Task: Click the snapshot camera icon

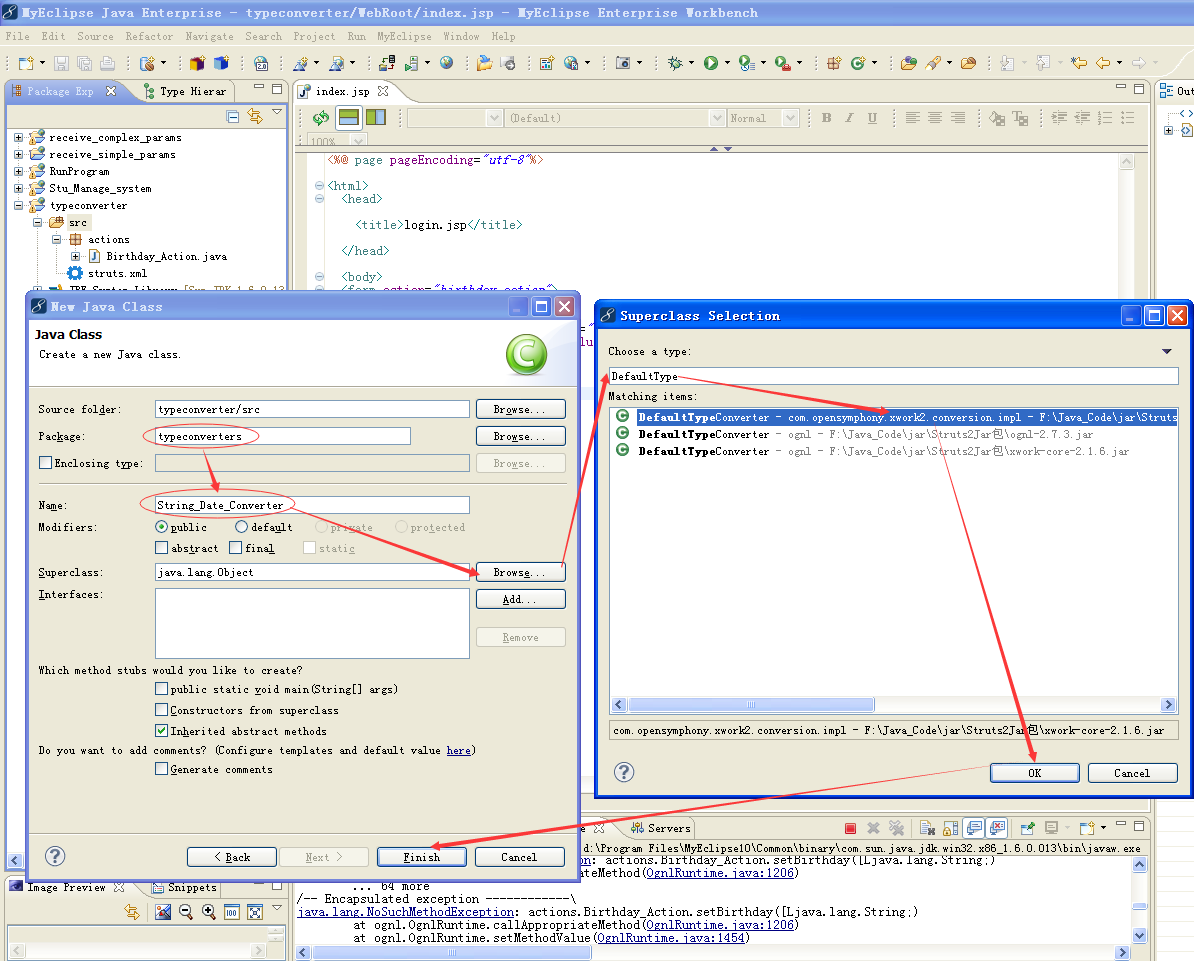Action: [623, 63]
